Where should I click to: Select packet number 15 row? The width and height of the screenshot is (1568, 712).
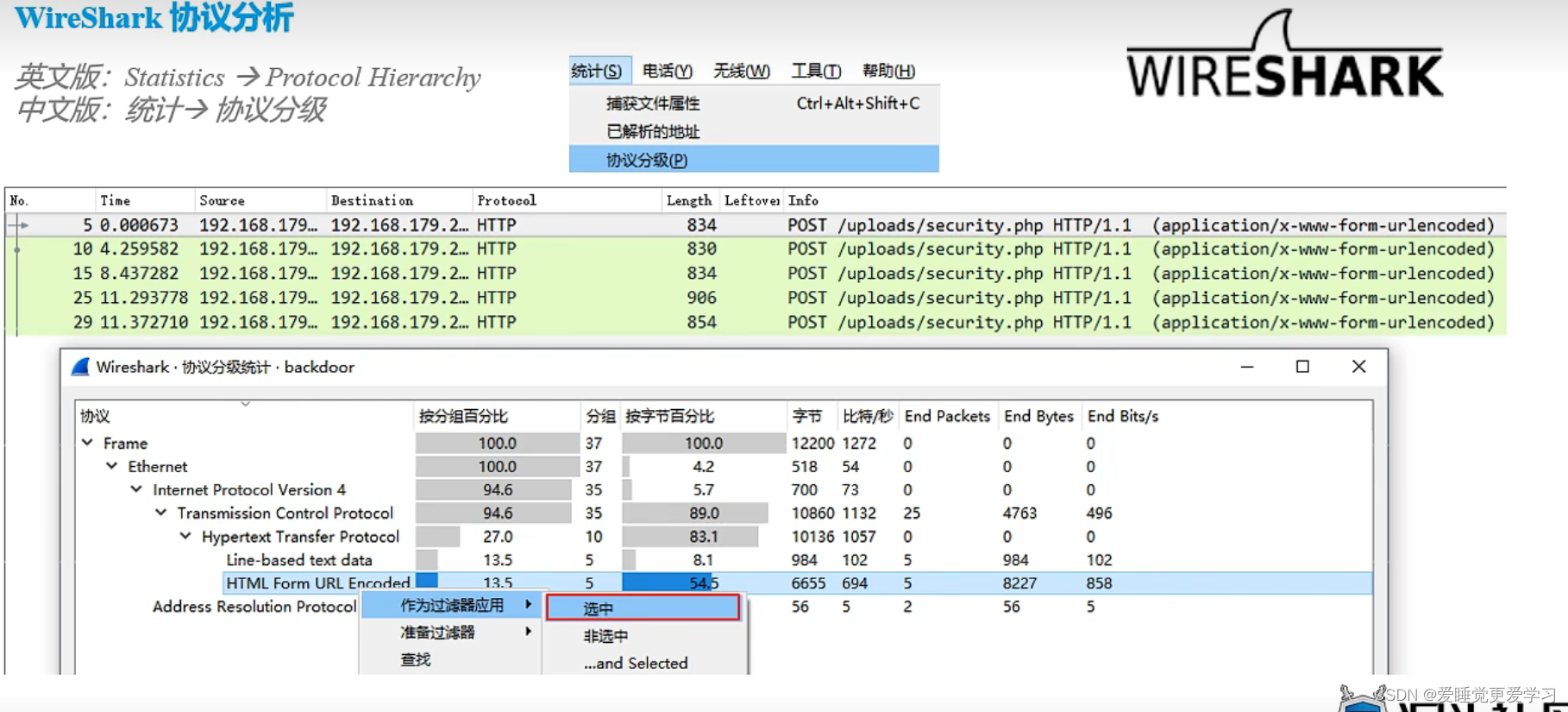(x=756, y=274)
